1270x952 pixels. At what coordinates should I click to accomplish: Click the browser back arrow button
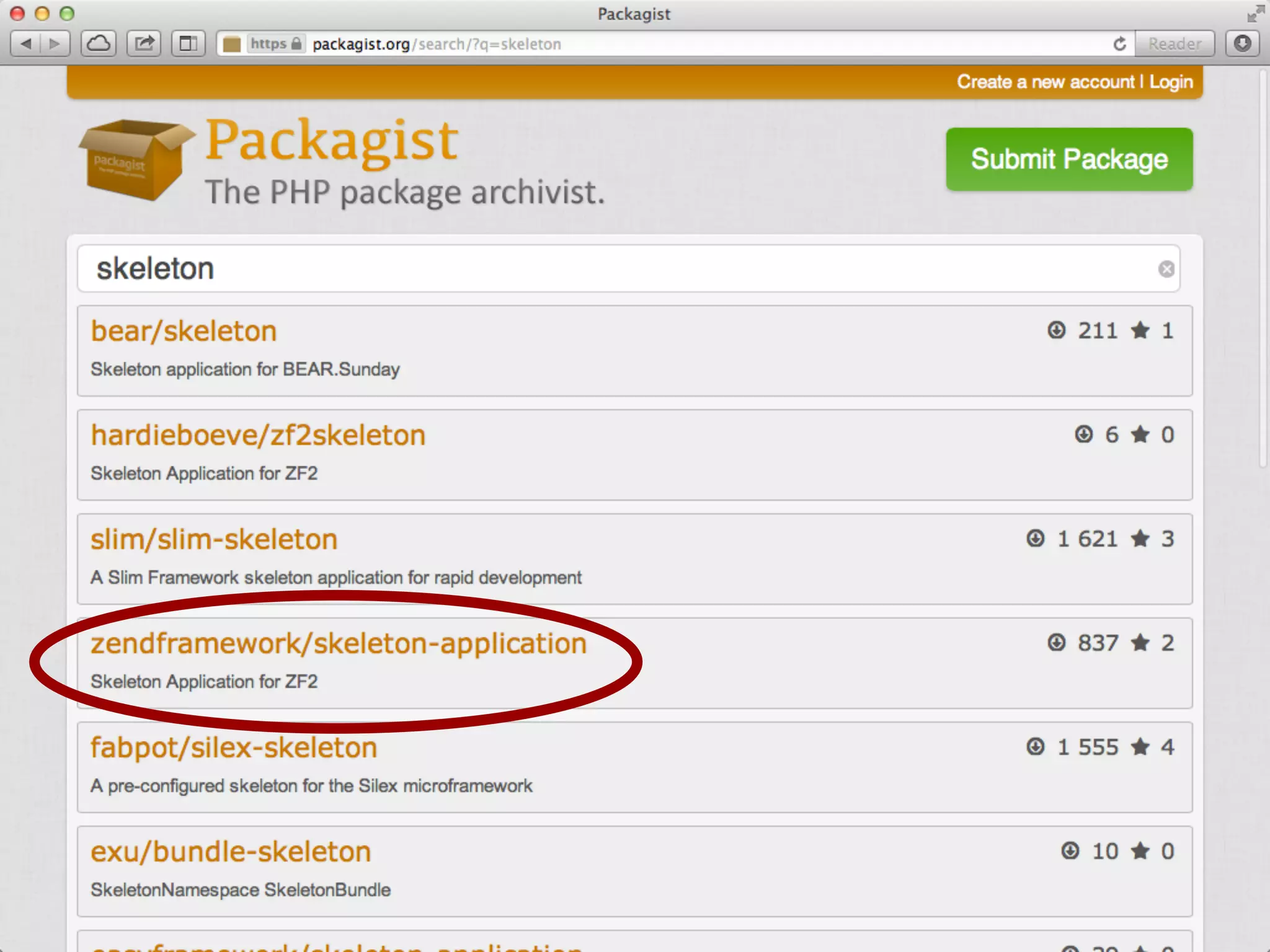tap(26, 44)
